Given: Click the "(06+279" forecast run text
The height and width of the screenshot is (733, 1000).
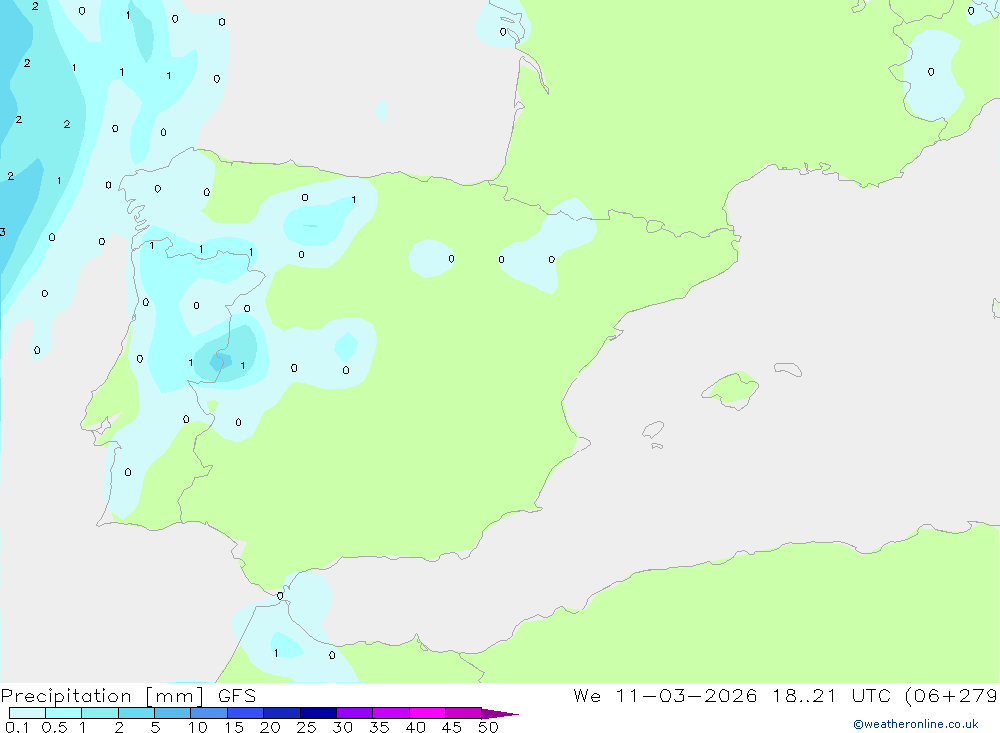Looking at the screenshot, I should pyautogui.click(x=951, y=695).
